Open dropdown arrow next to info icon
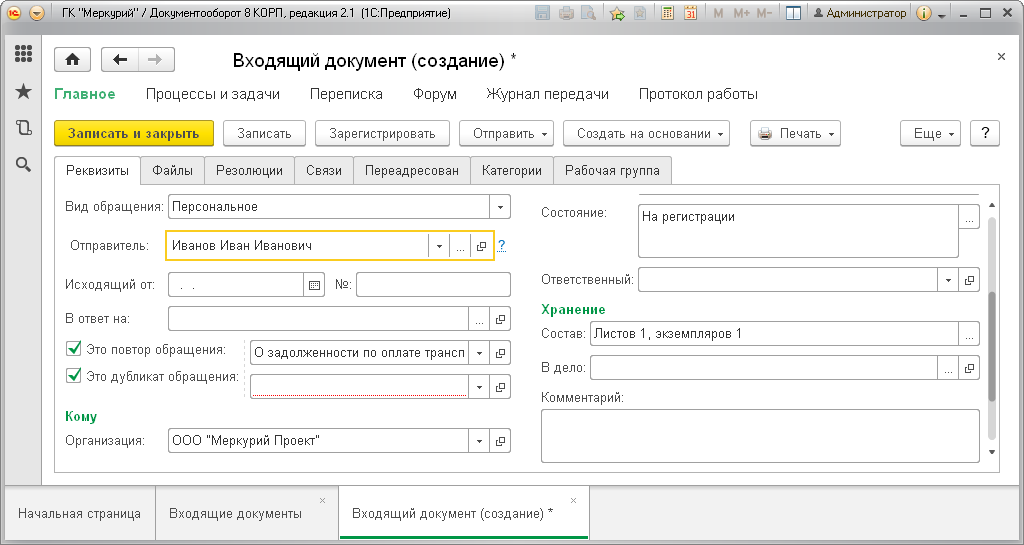 pos(941,14)
